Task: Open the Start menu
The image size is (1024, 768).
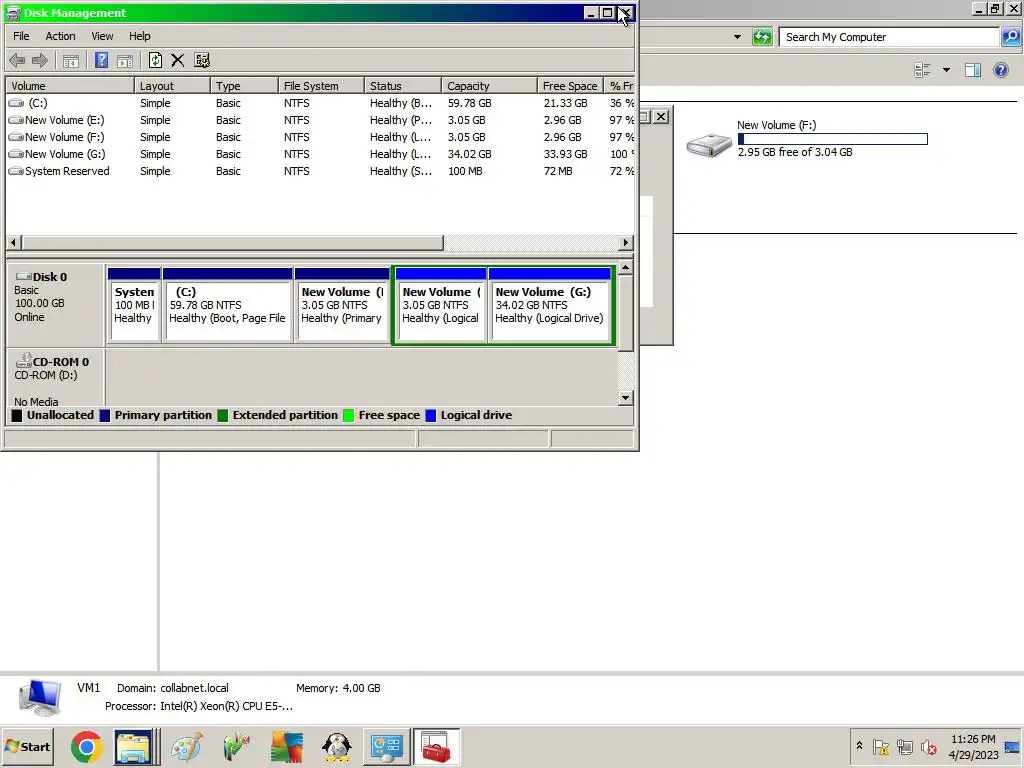Action: pyautogui.click(x=27, y=747)
